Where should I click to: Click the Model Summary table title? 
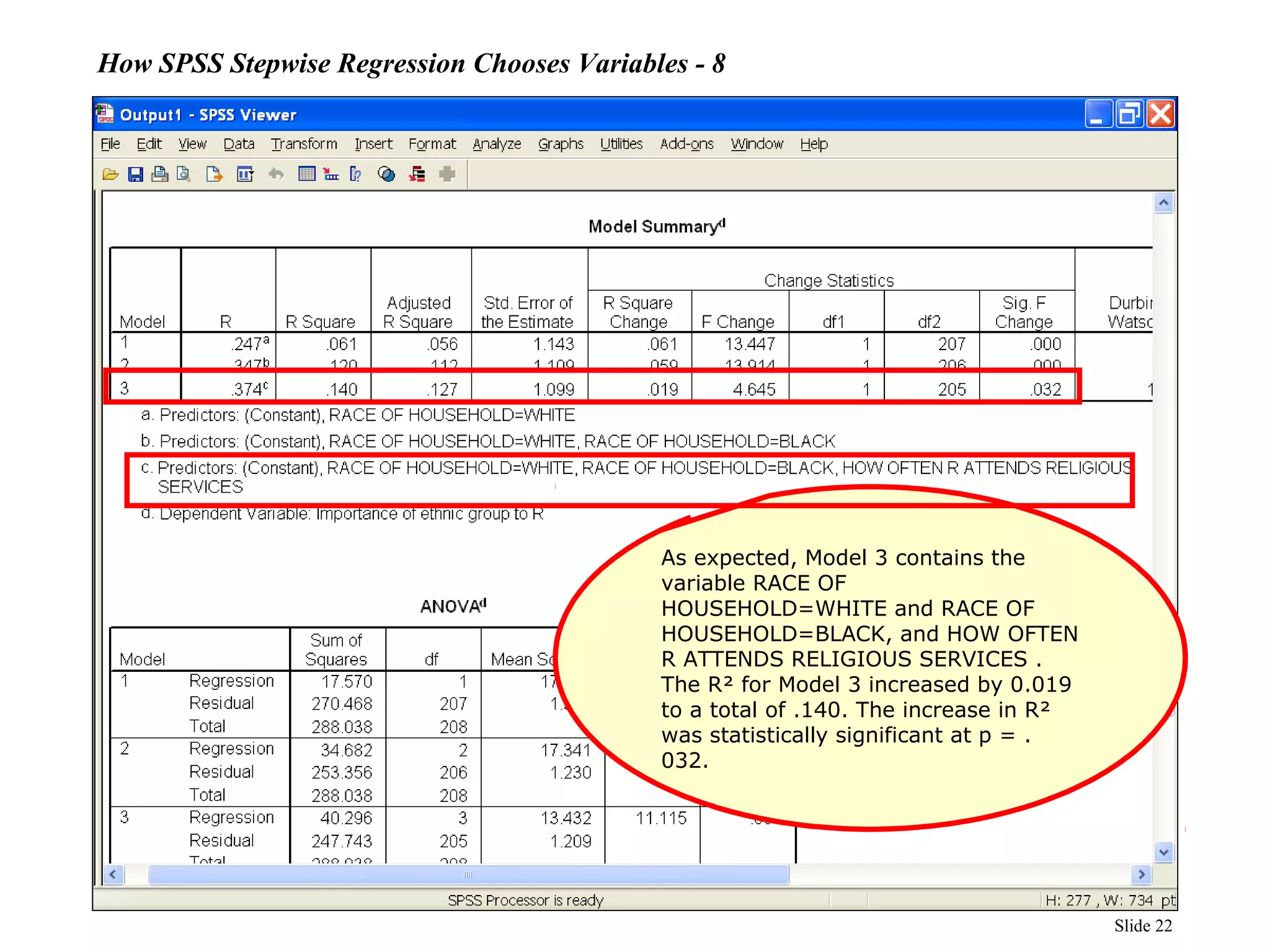click(657, 226)
